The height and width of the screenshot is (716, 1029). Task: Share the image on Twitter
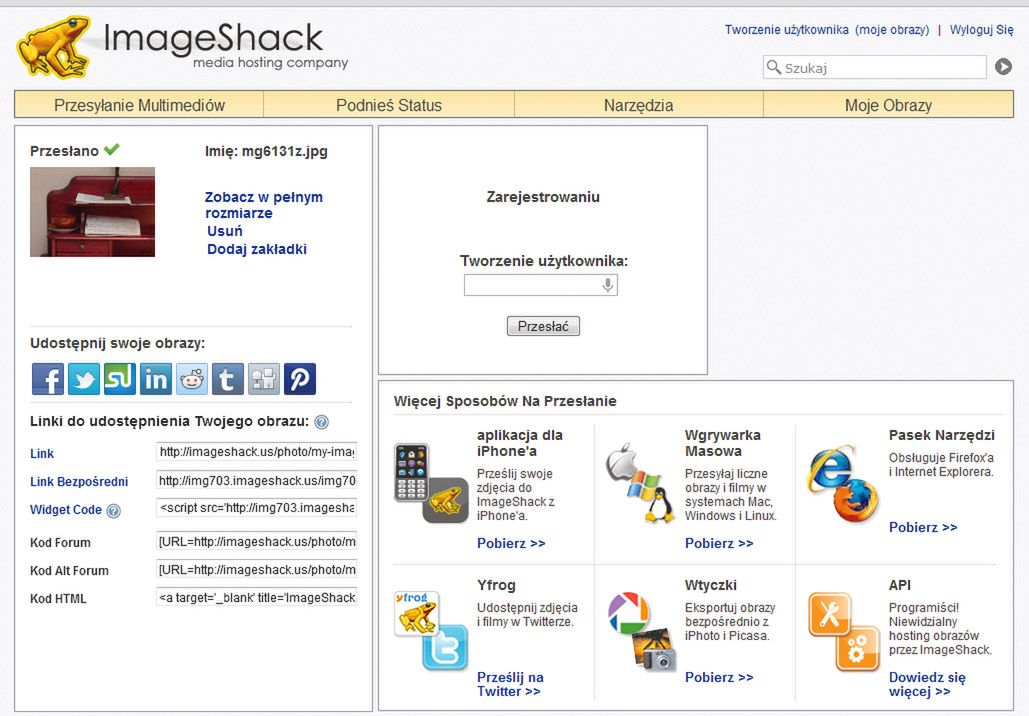84,379
